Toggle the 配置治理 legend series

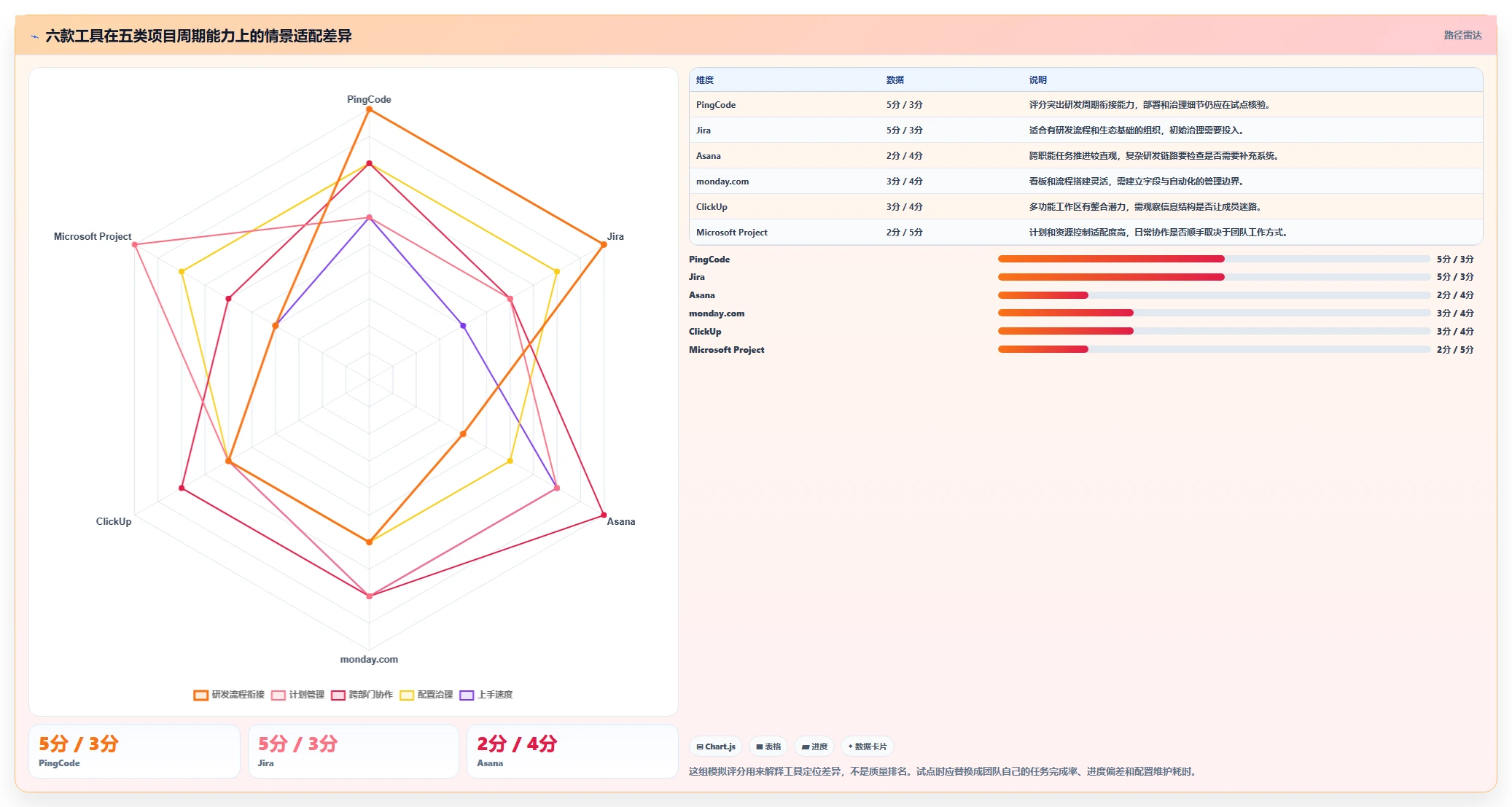pyautogui.click(x=426, y=695)
